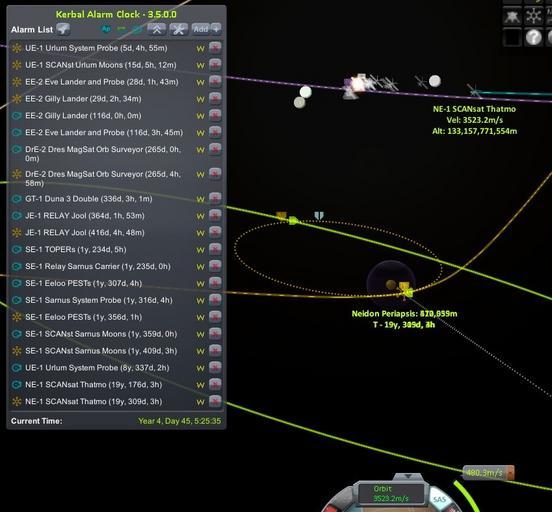Click SOI-change icon of EE-2 Gilly Lander 116d
552x512 pixels.
point(17,115)
